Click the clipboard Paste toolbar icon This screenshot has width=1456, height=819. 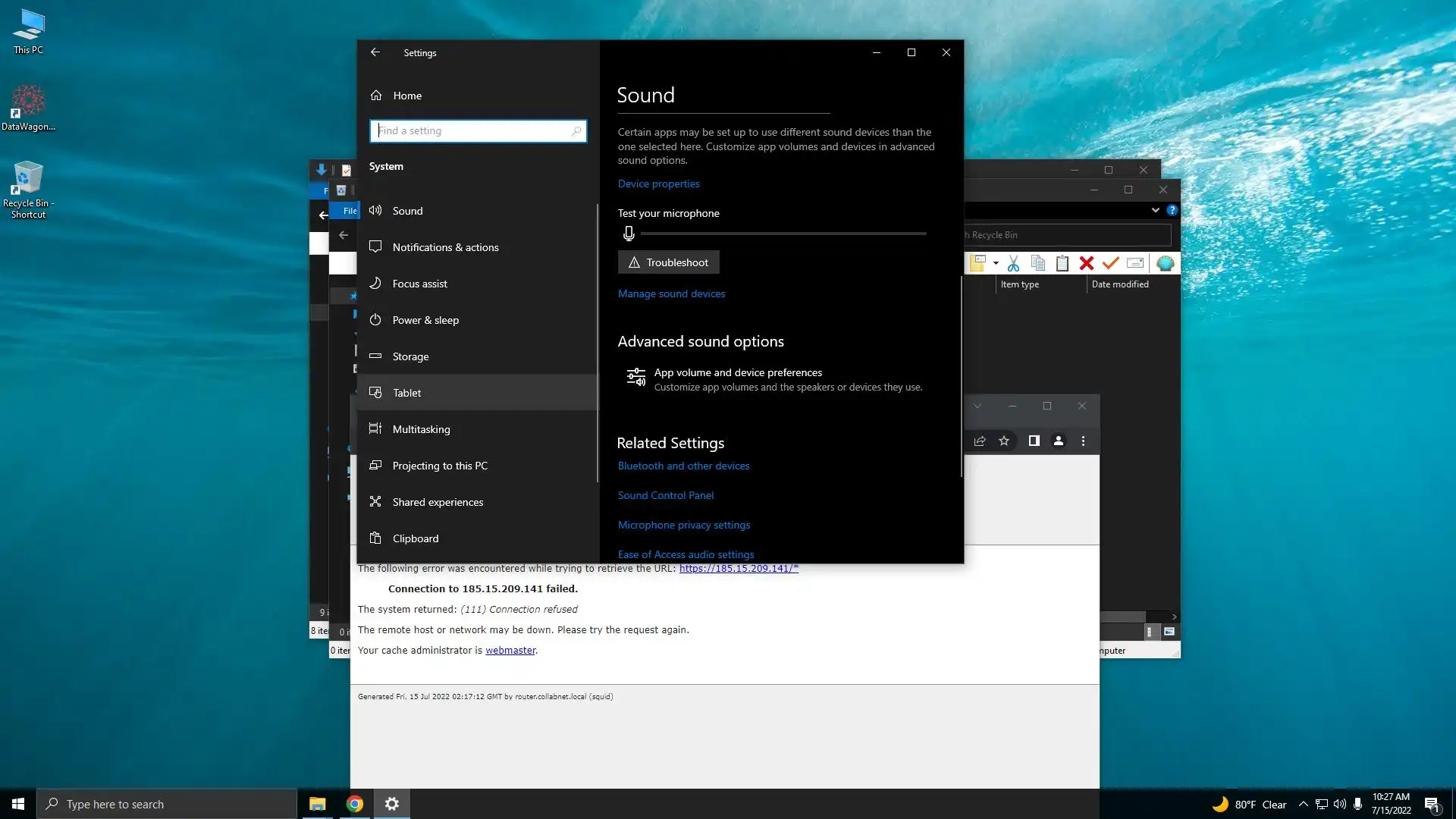pos(1062,263)
